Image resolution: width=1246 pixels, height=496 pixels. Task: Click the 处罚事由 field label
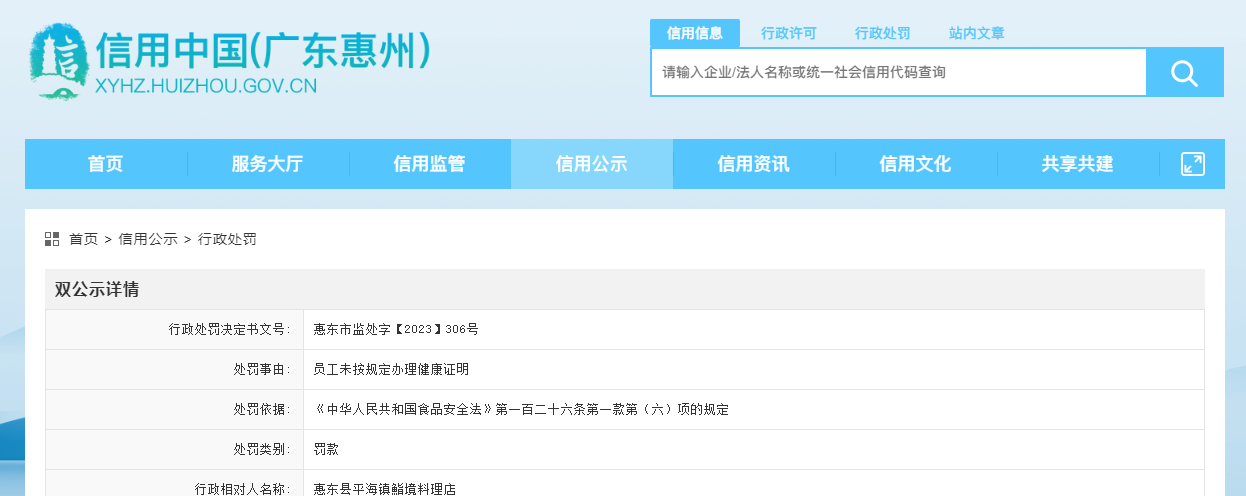click(x=262, y=369)
